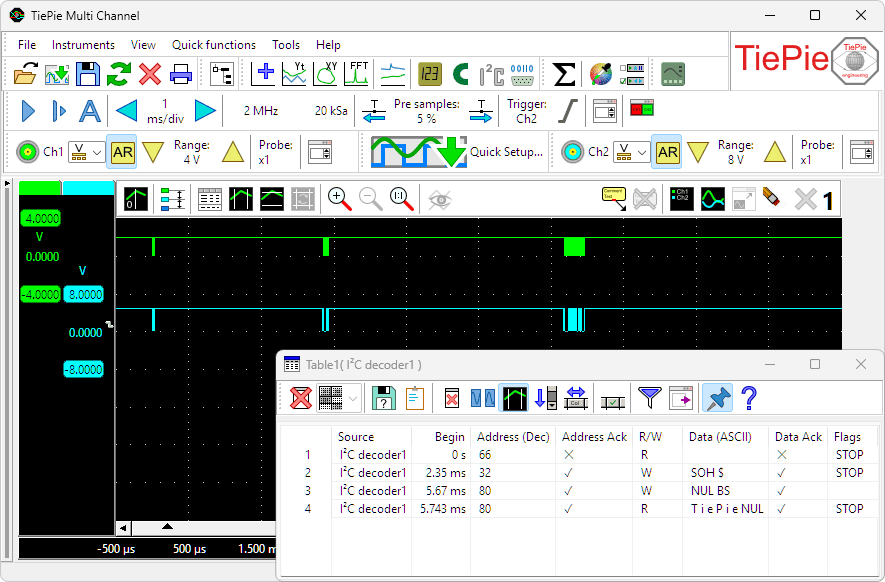Open the Quick functions menu
Image resolution: width=885 pixels, height=582 pixels.
(x=213, y=45)
